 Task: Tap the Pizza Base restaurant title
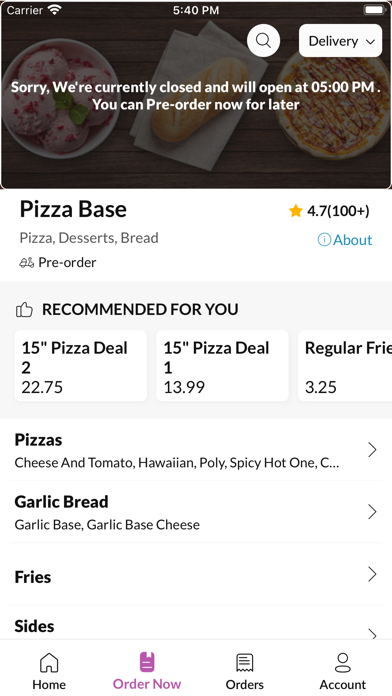[73, 209]
